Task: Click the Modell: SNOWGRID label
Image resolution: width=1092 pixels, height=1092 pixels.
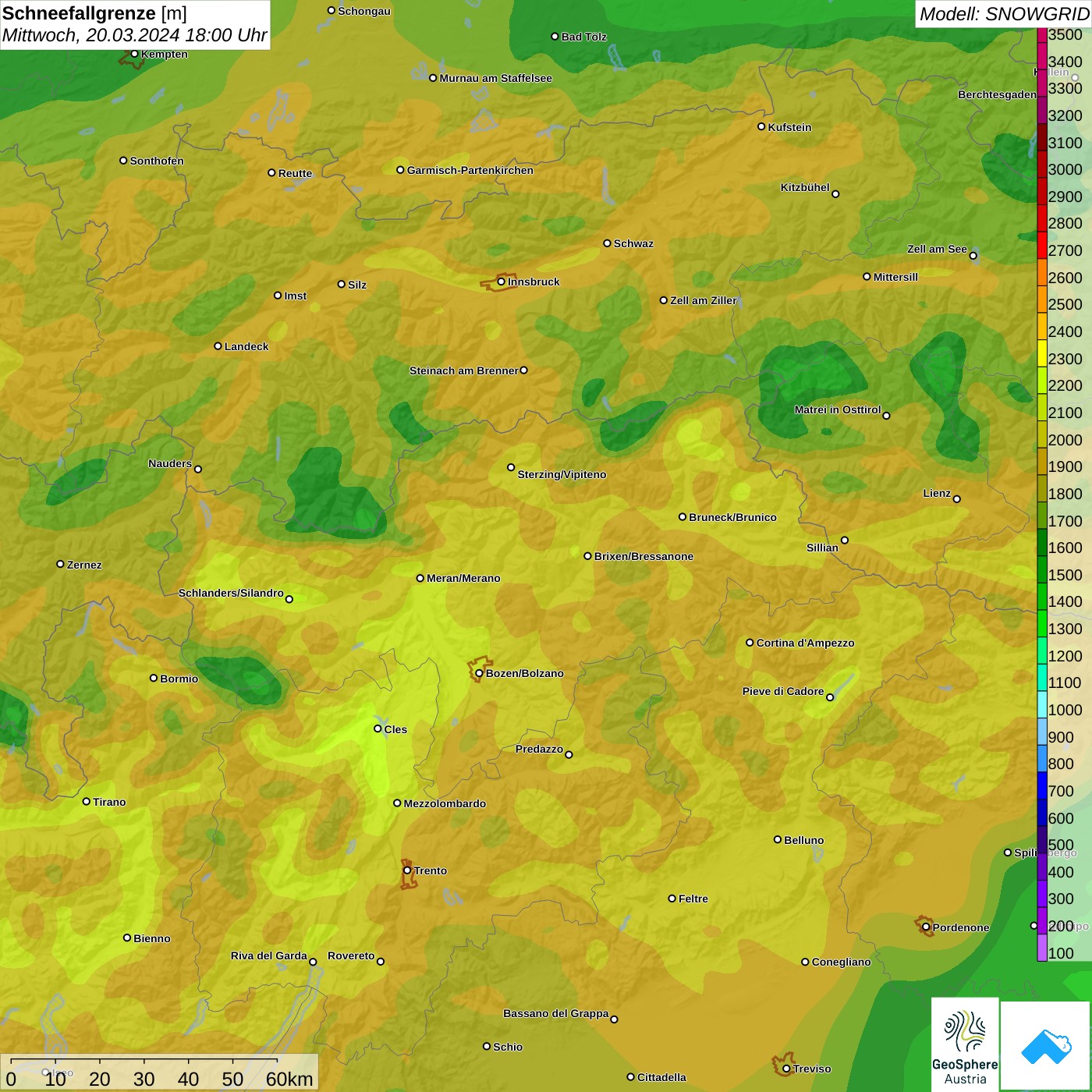Action: (x=1003, y=13)
